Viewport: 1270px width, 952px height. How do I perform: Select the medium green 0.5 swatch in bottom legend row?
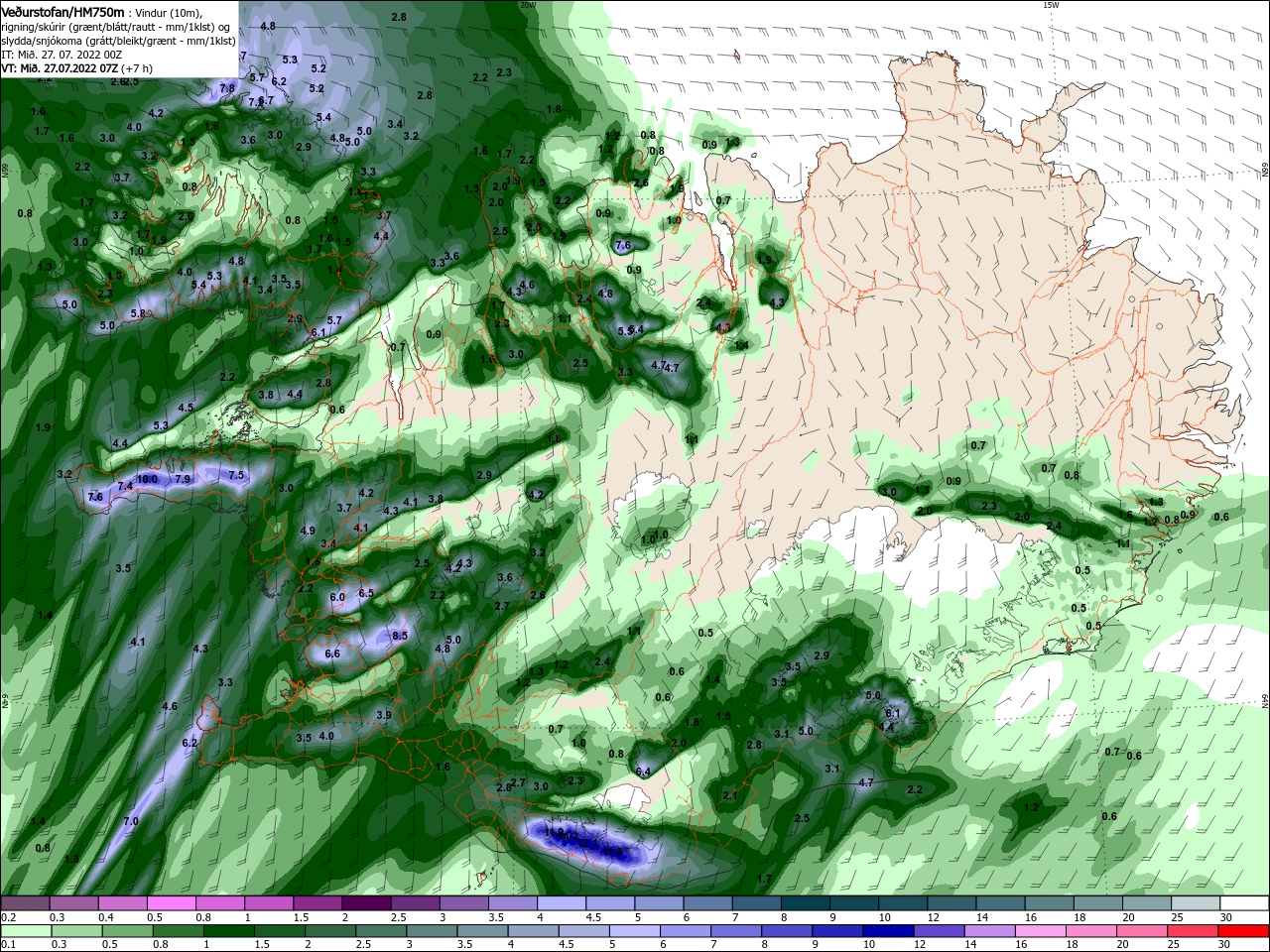pyautogui.click(x=127, y=931)
